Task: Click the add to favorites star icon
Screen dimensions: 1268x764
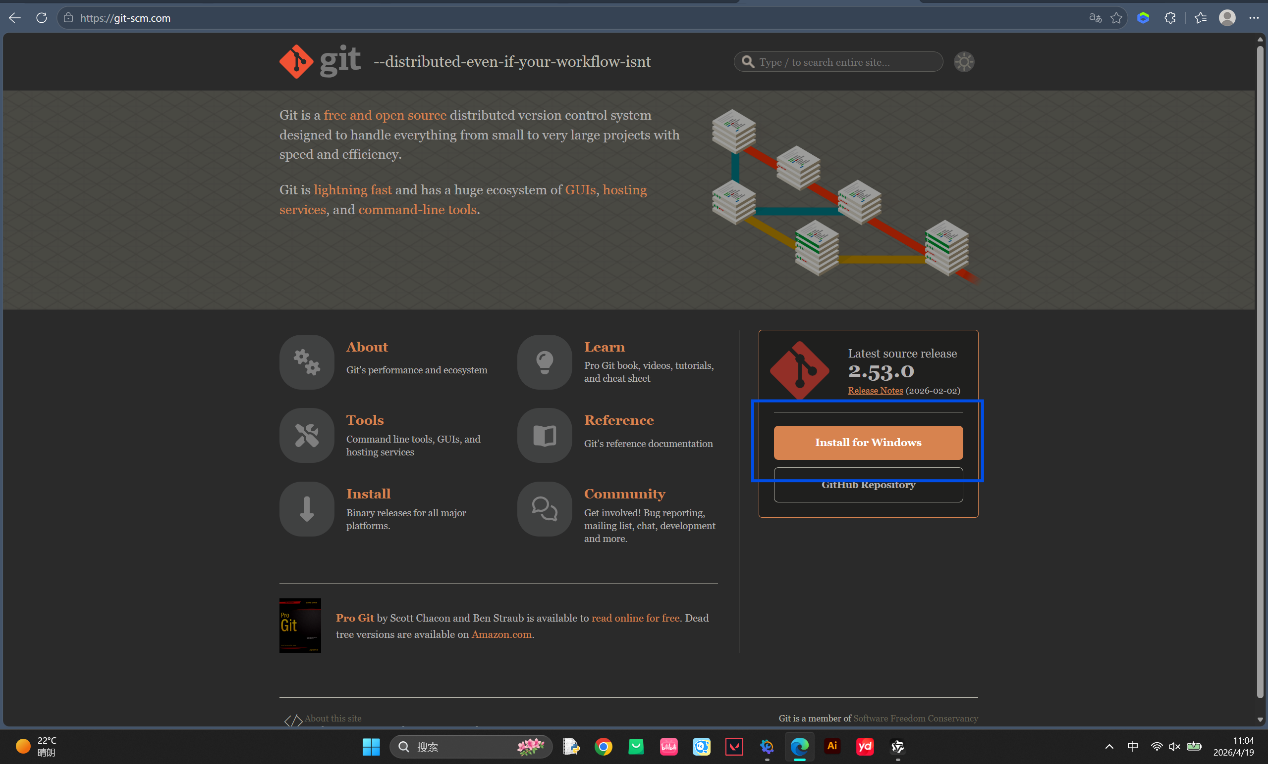Action: click(1116, 18)
